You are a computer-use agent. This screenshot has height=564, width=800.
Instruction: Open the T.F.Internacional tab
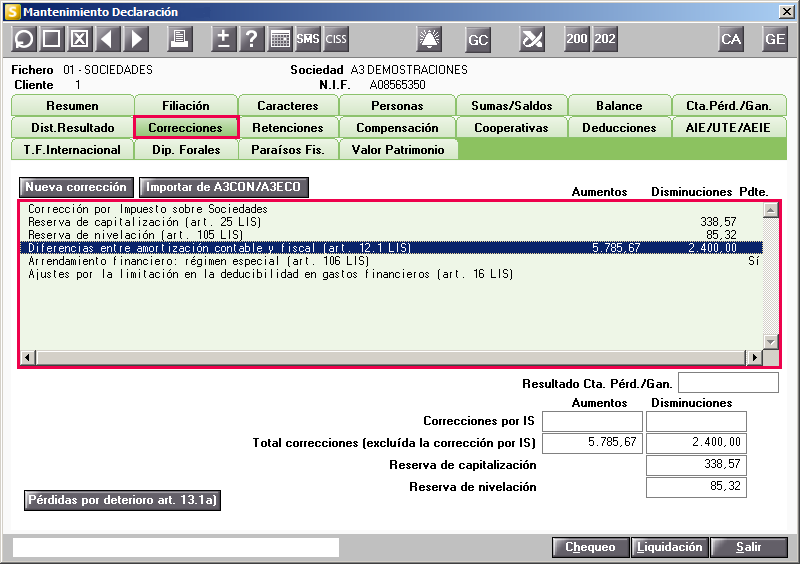(x=72, y=150)
